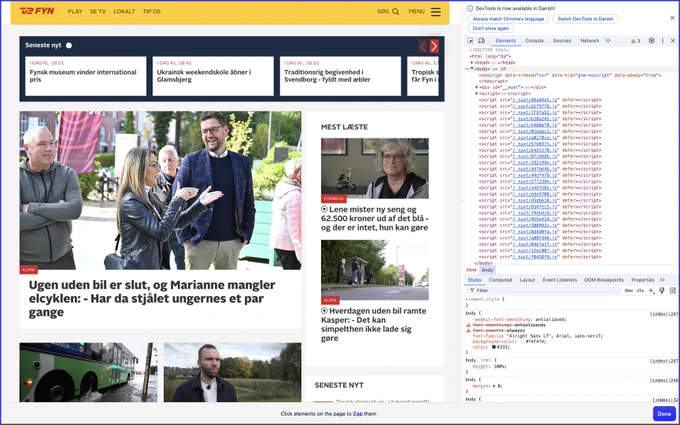This screenshot has width=680, height=425.
Task: Open the Traditionsrig begivenhed i Svendborg card
Action: 340,76
